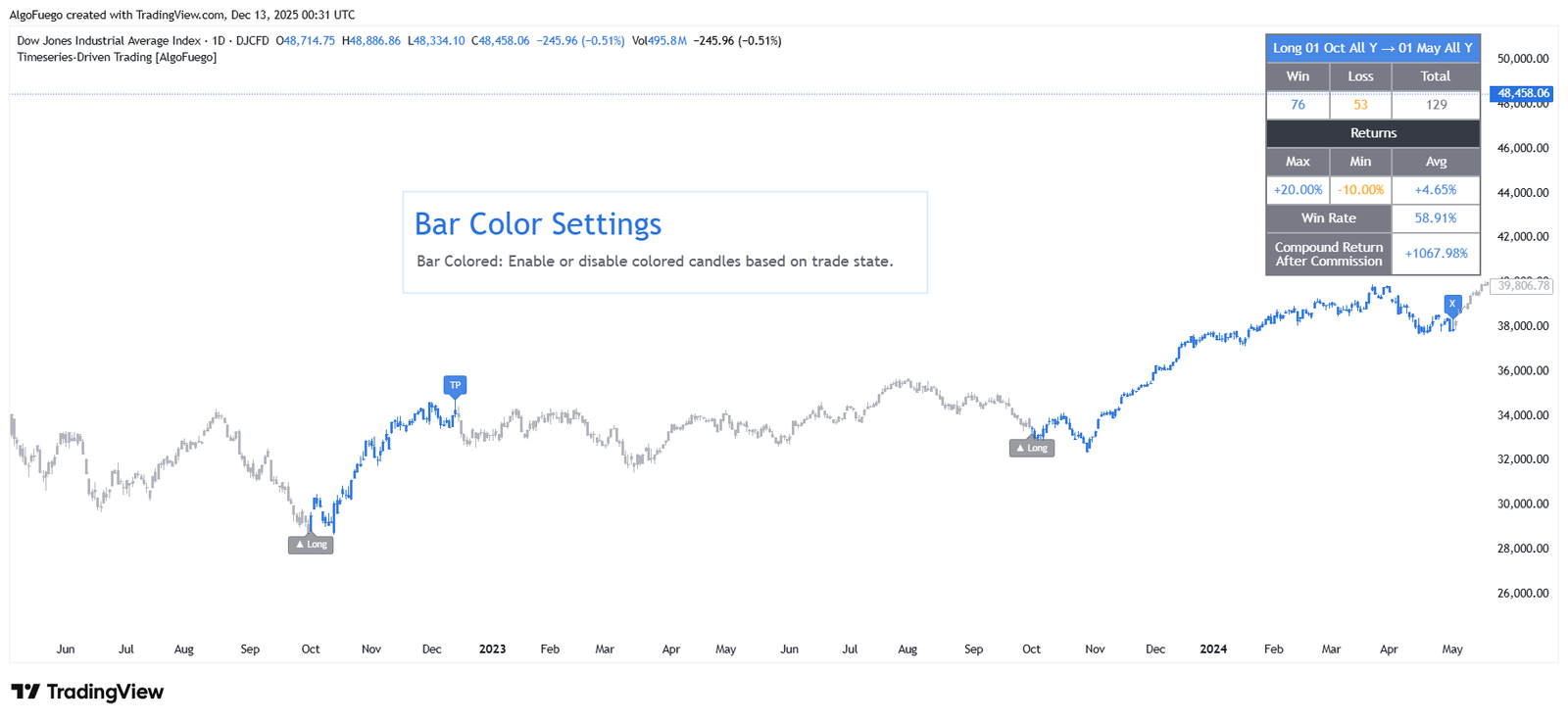Image resolution: width=1568 pixels, height=721 pixels.
Task: Click the X exit marker near May 2024
Action: pyautogui.click(x=1452, y=304)
